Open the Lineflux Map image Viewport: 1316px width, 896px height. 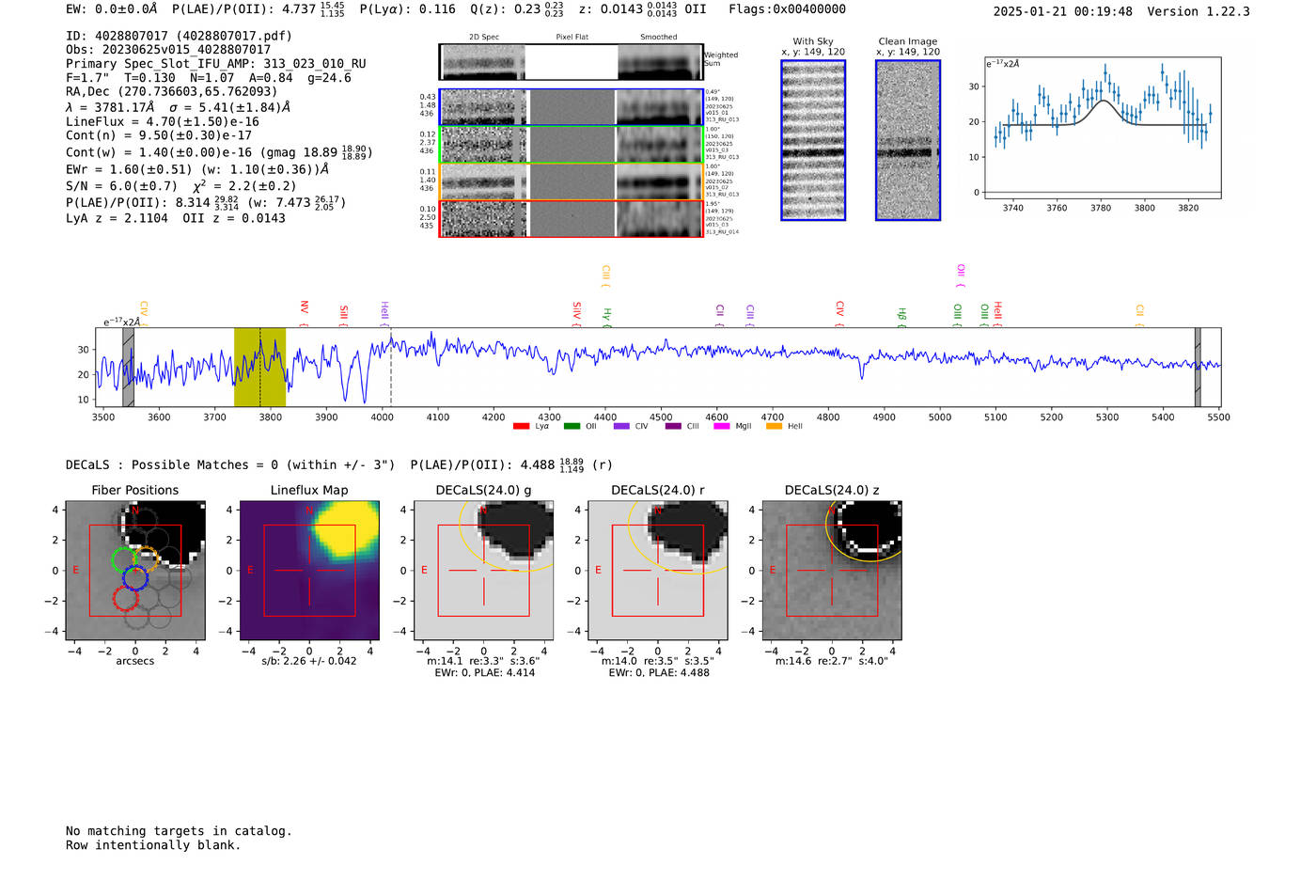tap(309, 571)
